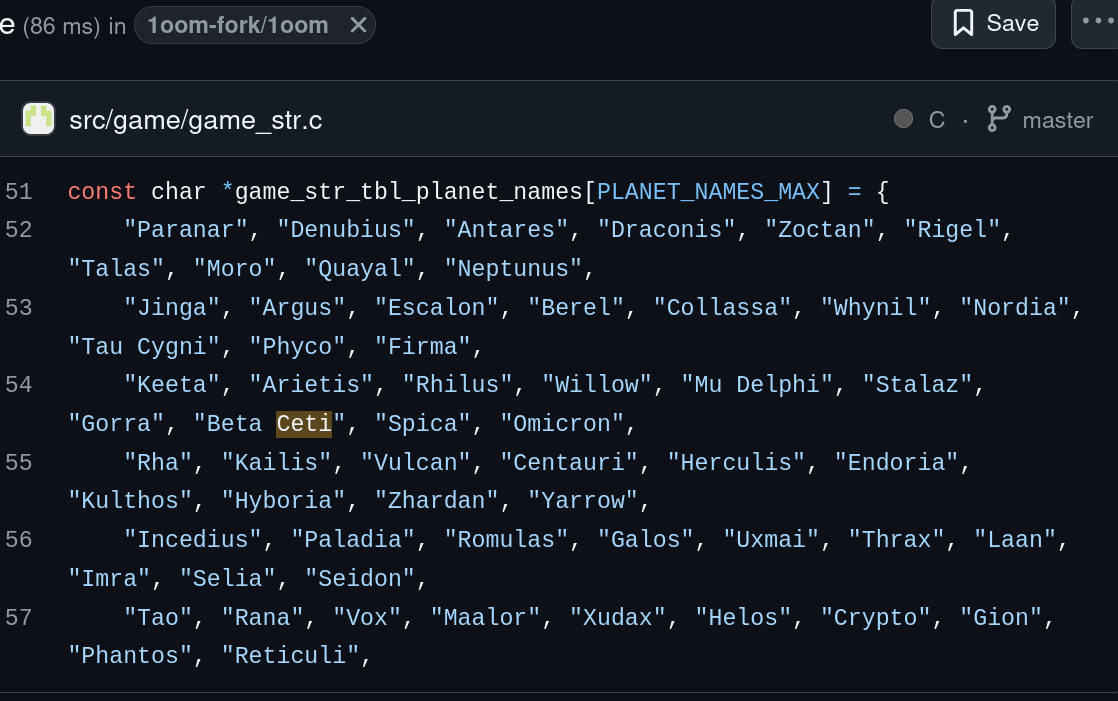Click the const keyword on line 51
Image resolution: width=1118 pixels, height=701 pixels.
[x=102, y=191]
